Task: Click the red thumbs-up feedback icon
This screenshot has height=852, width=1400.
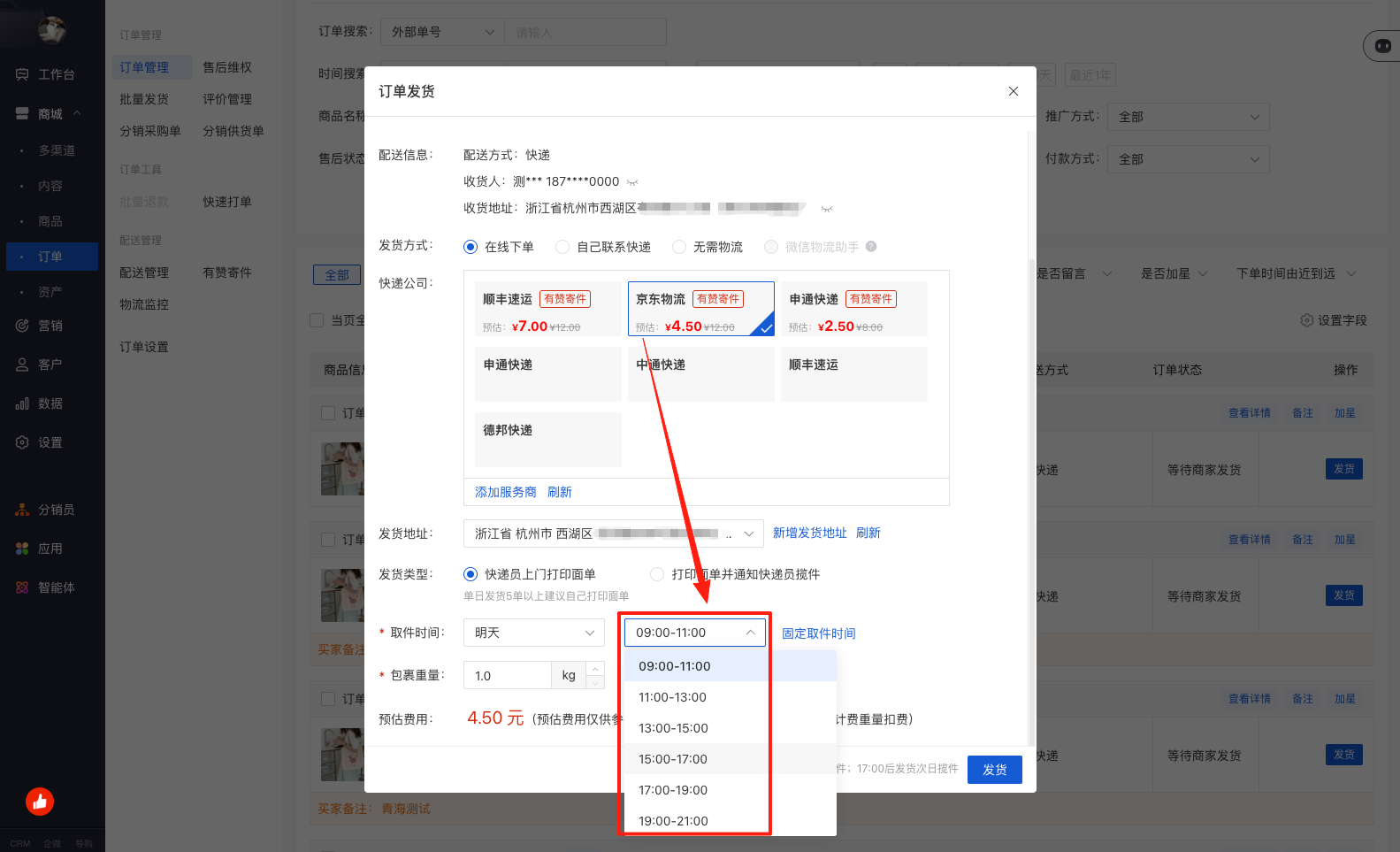Action: [x=40, y=802]
